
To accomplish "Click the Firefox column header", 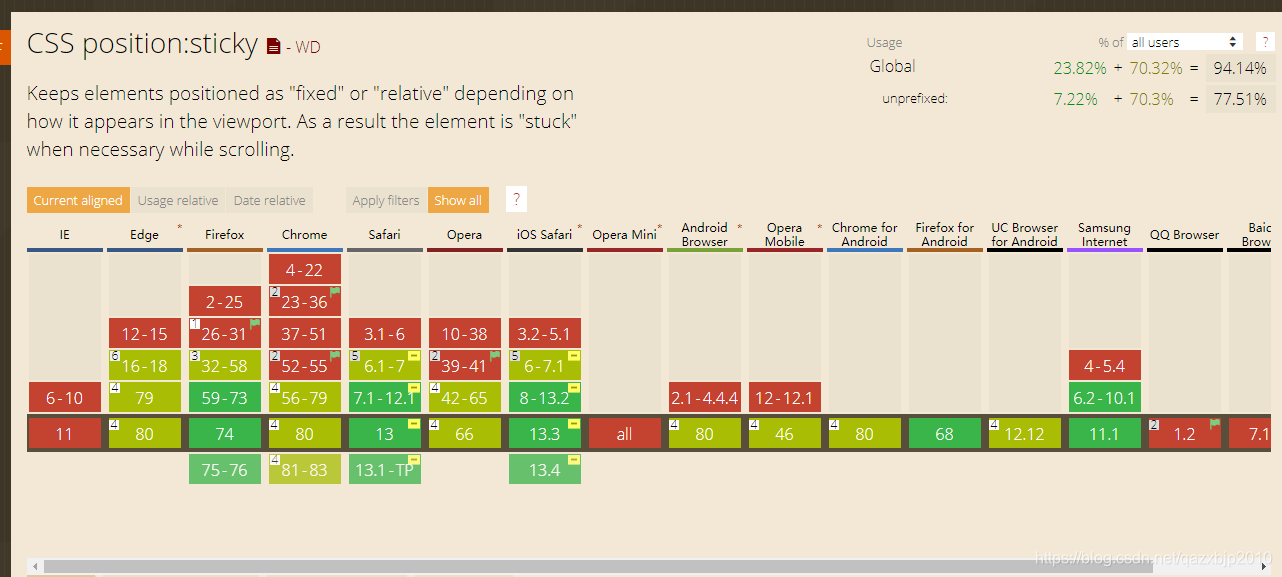I will 224,235.
